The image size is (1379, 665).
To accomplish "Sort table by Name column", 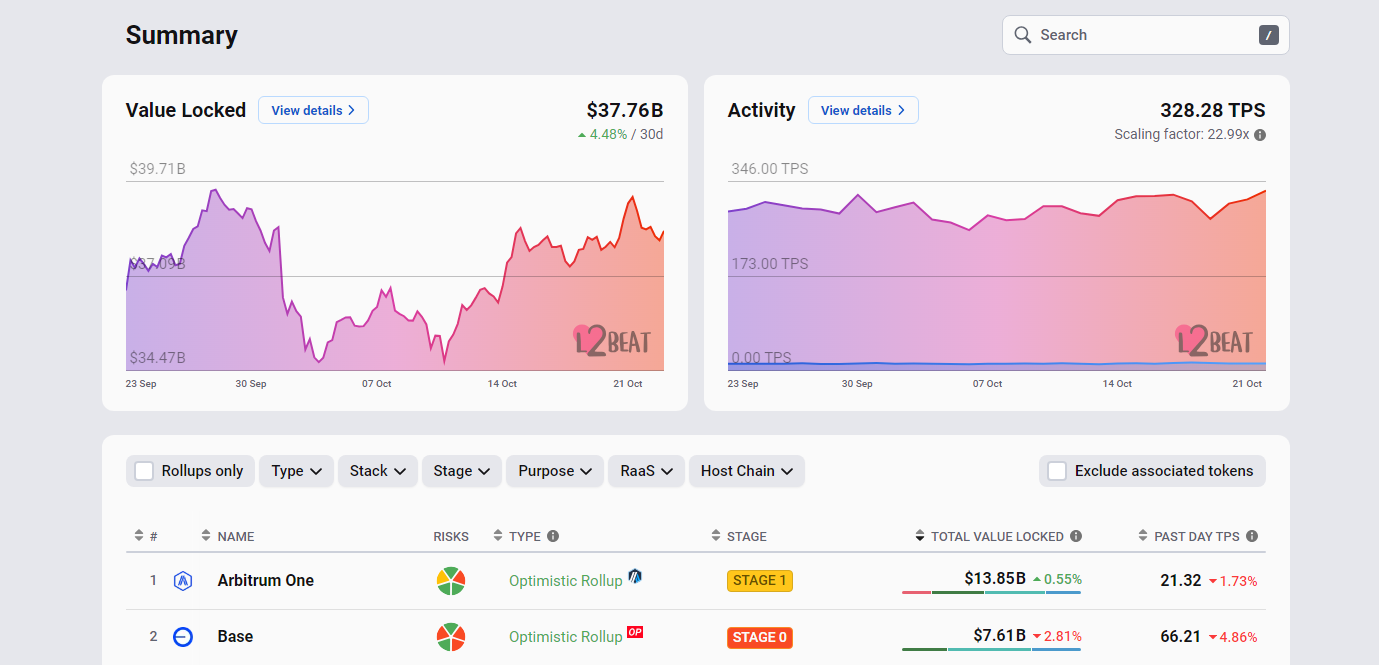I will 235,537.
